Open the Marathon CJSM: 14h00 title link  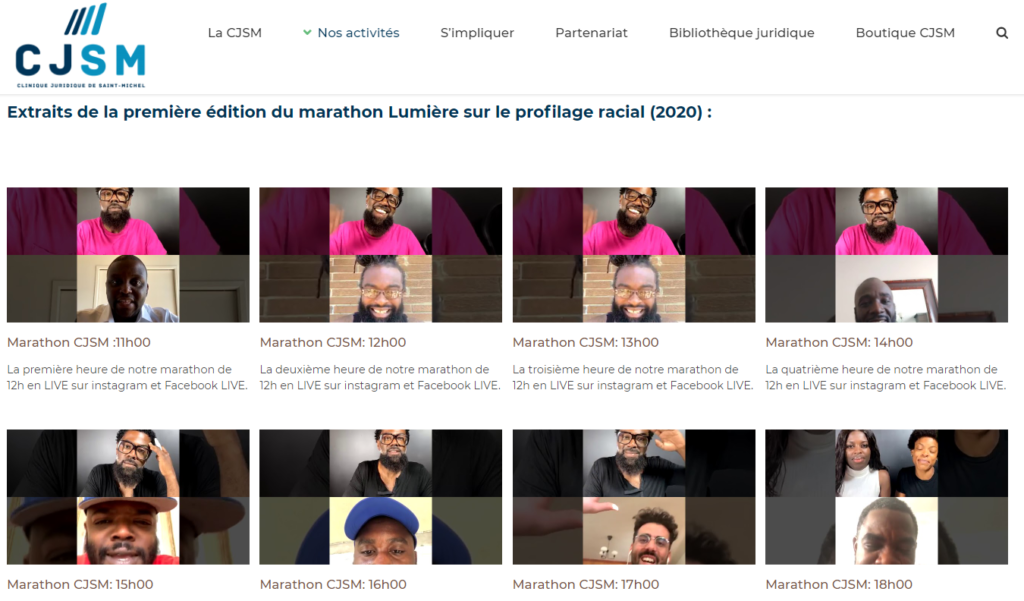pyautogui.click(x=839, y=342)
